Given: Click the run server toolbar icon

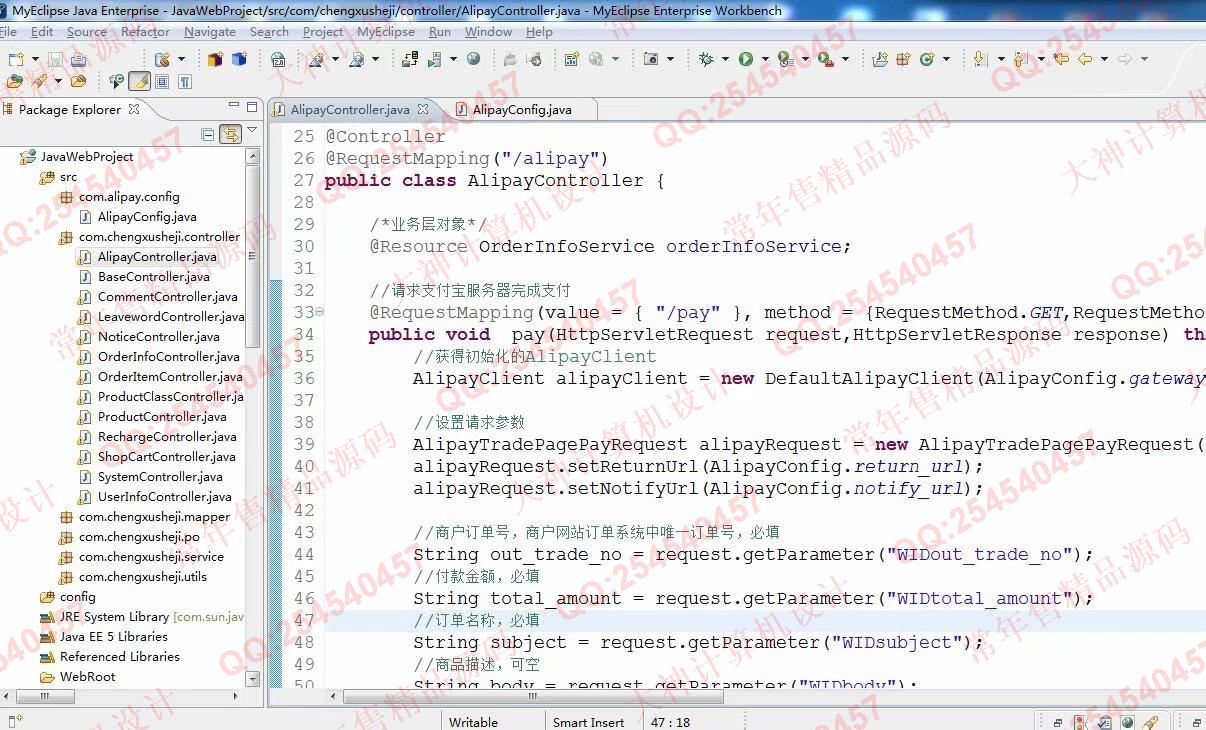Looking at the screenshot, I should [x=434, y=59].
